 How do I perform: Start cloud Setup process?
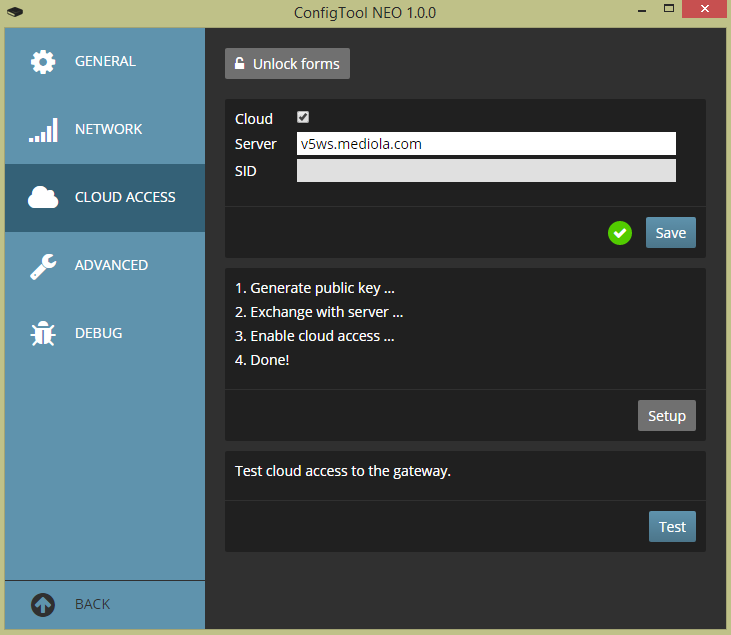click(666, 416)
